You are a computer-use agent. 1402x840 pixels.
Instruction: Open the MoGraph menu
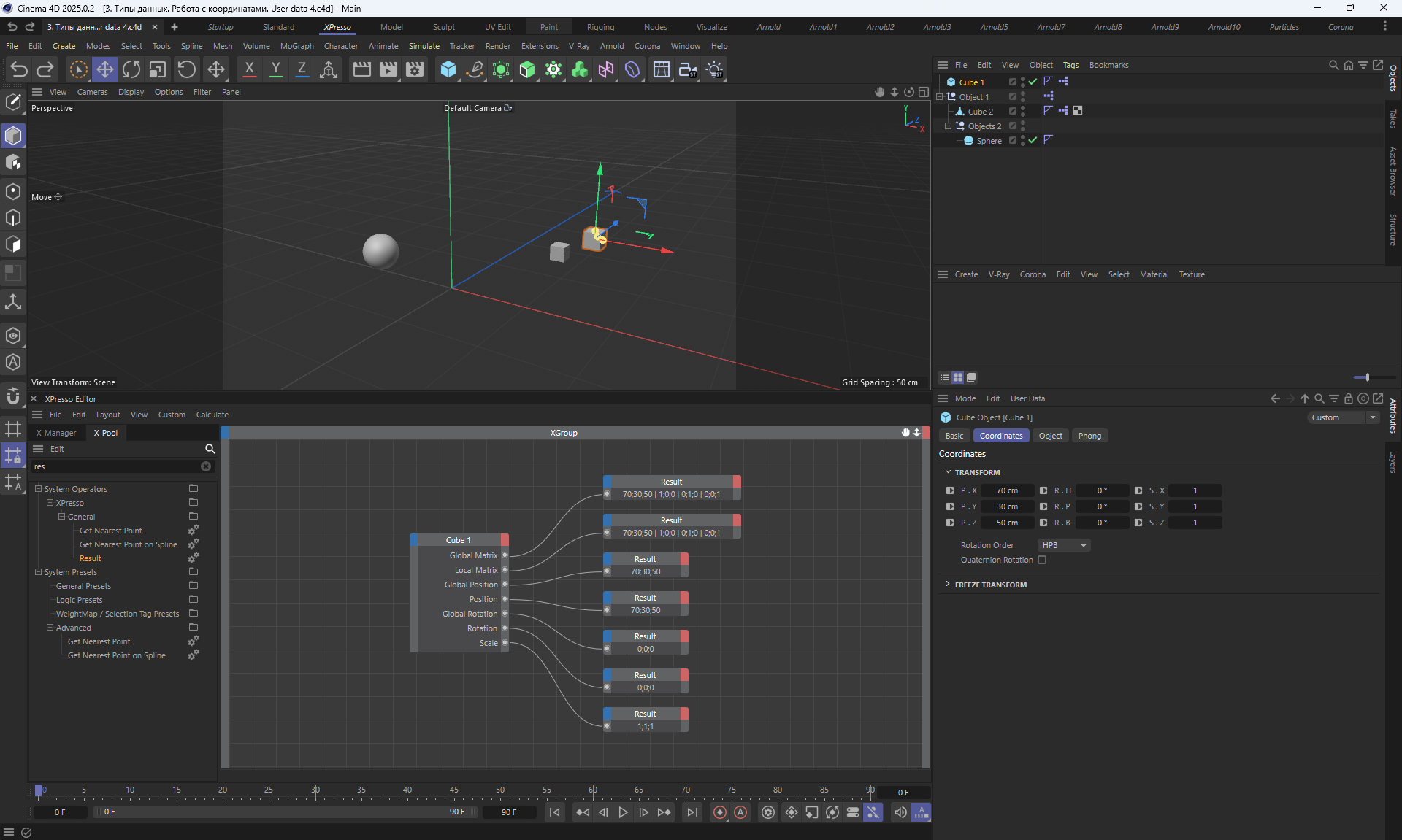tap(296, 46)
